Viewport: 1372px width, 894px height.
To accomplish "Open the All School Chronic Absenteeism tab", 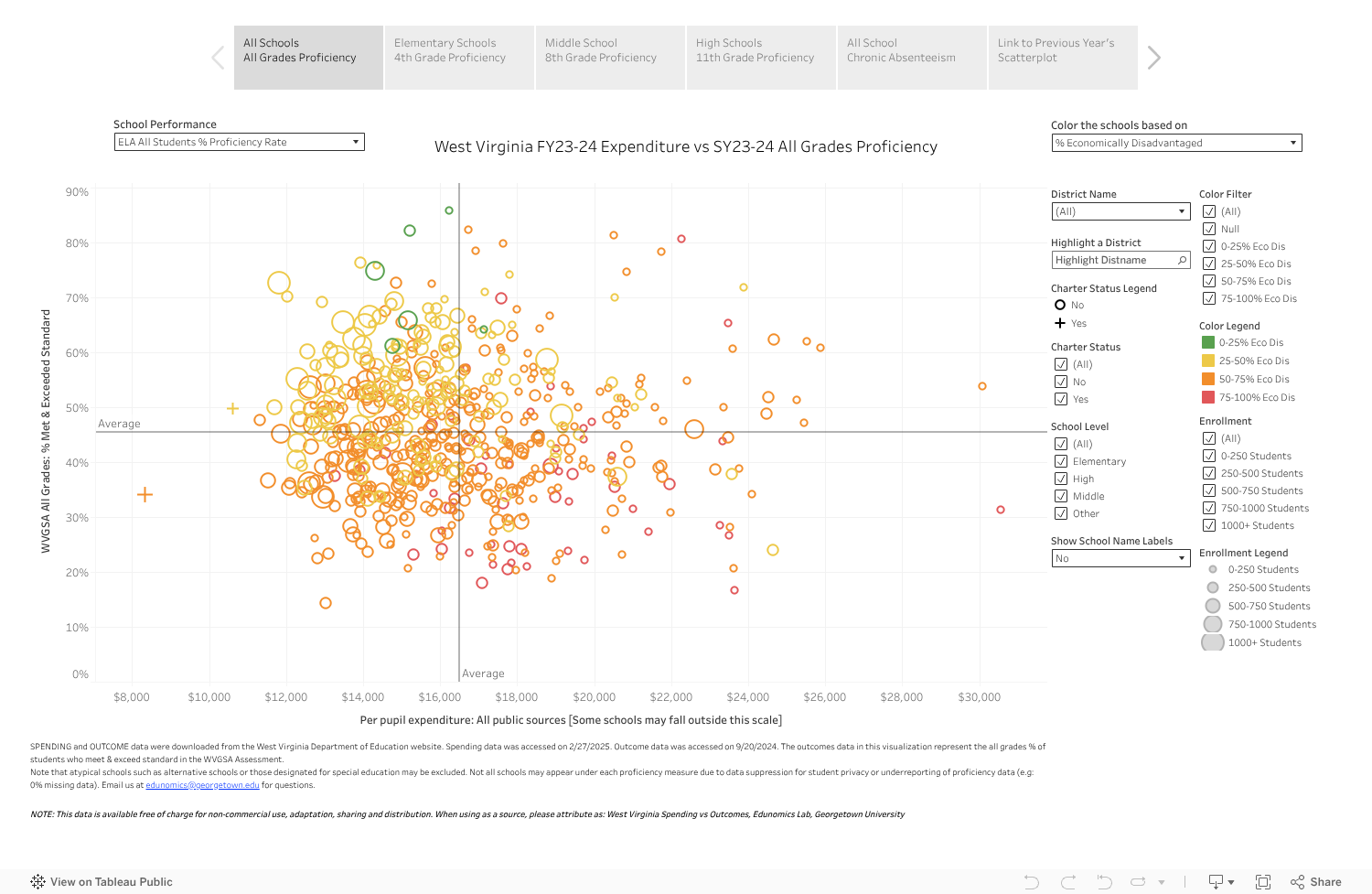I will point(911,58).
